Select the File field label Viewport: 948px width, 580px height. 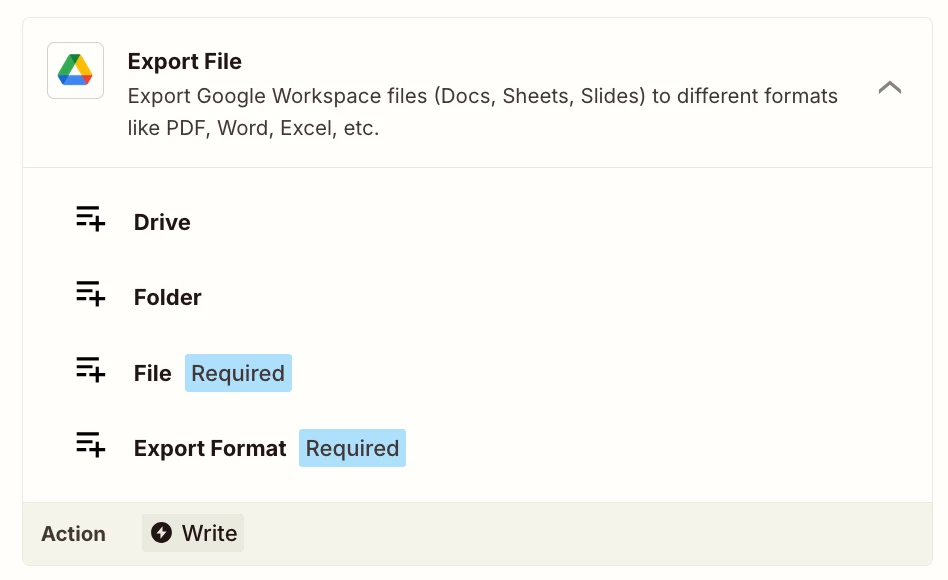152,373
